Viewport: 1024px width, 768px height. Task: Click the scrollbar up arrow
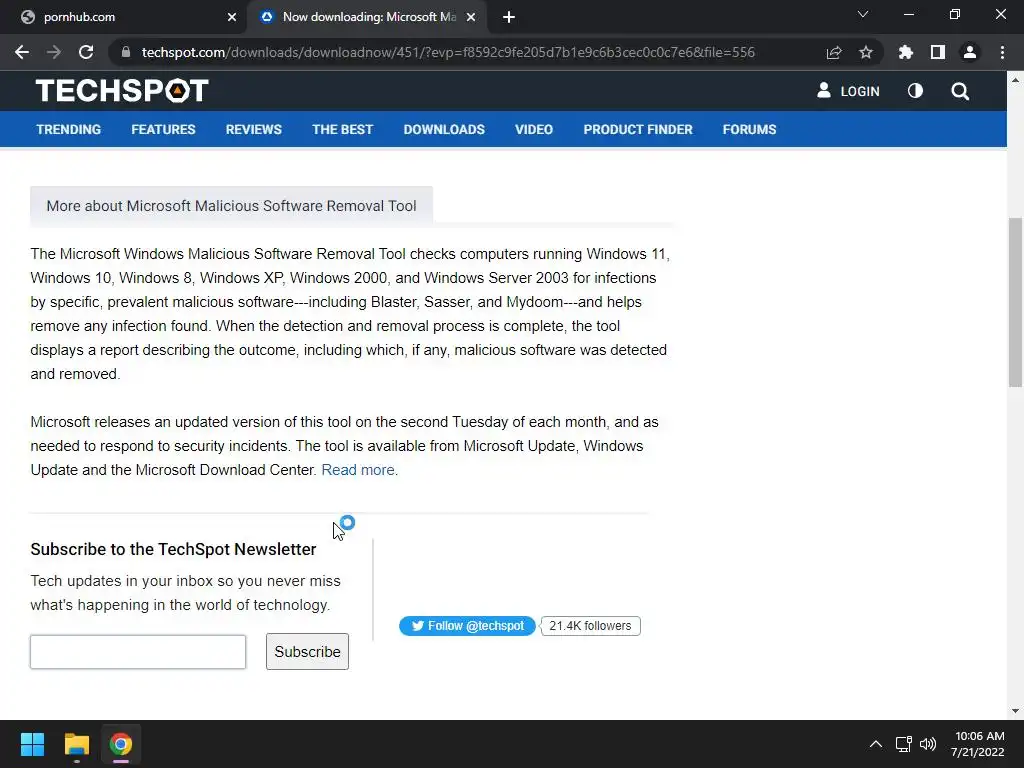(1015, 80)
